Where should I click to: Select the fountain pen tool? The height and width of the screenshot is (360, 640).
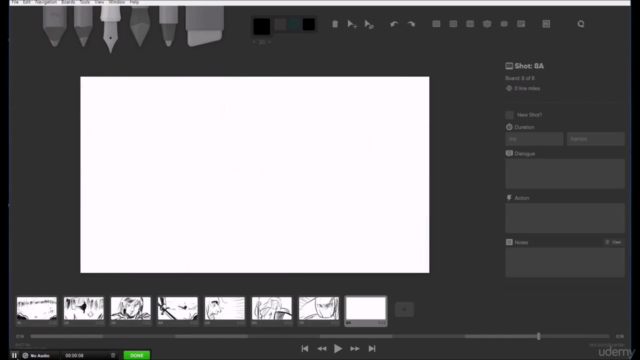click(110, 29)
